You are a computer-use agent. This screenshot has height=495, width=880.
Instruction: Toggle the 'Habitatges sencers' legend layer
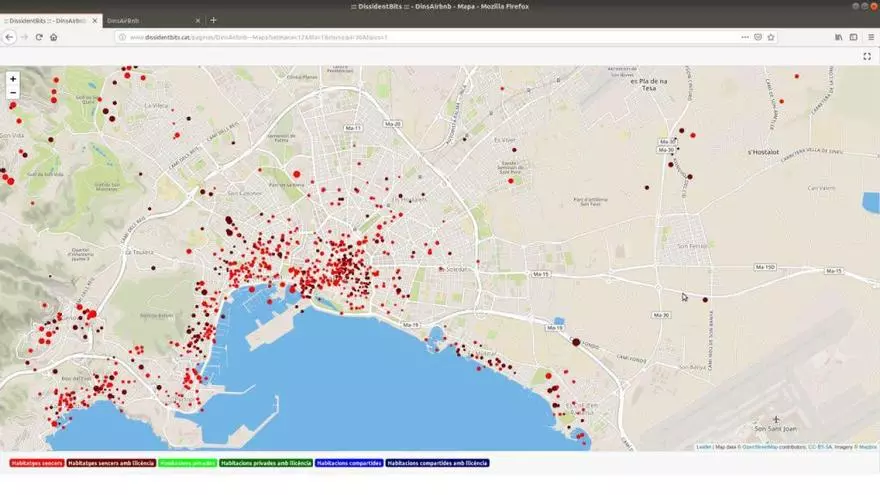click(x=37, y=463)
